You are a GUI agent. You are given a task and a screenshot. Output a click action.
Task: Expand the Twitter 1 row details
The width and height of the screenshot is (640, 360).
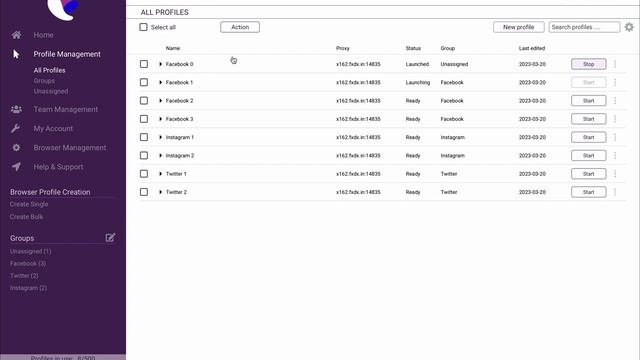(160, 174)
